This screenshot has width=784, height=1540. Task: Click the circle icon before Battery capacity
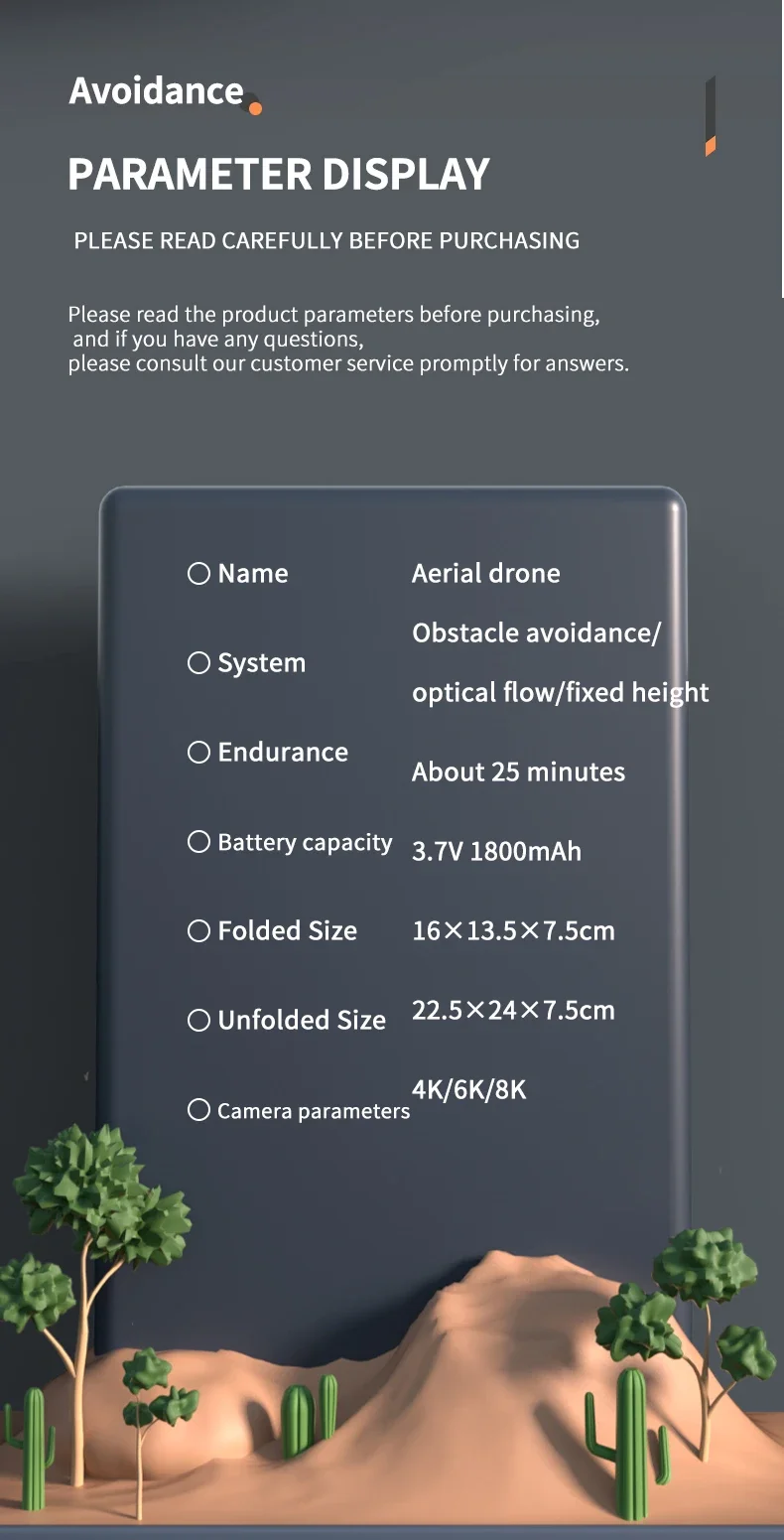click(x=198, y=842)
